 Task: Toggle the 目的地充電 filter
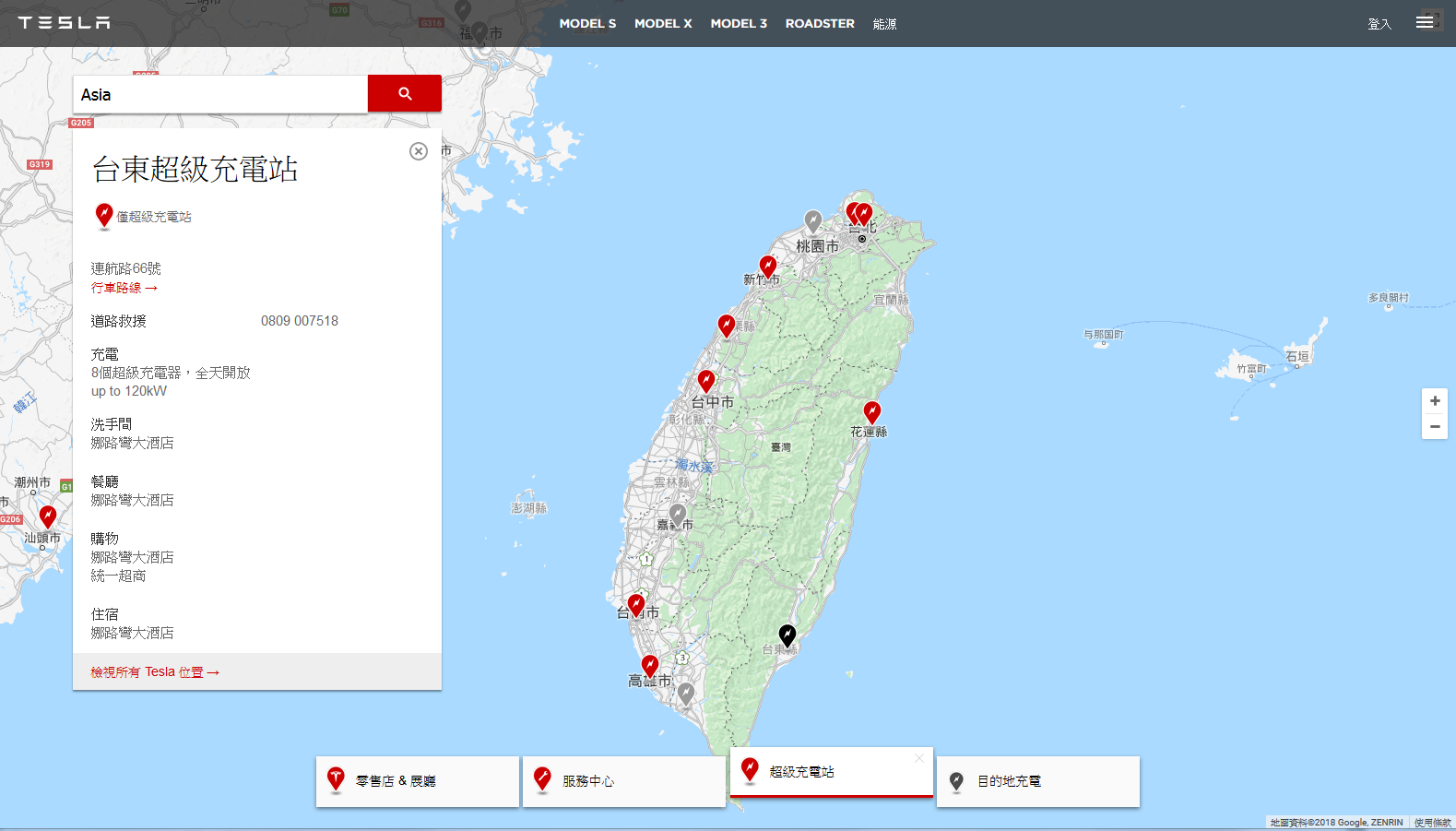coord(1038,781)
